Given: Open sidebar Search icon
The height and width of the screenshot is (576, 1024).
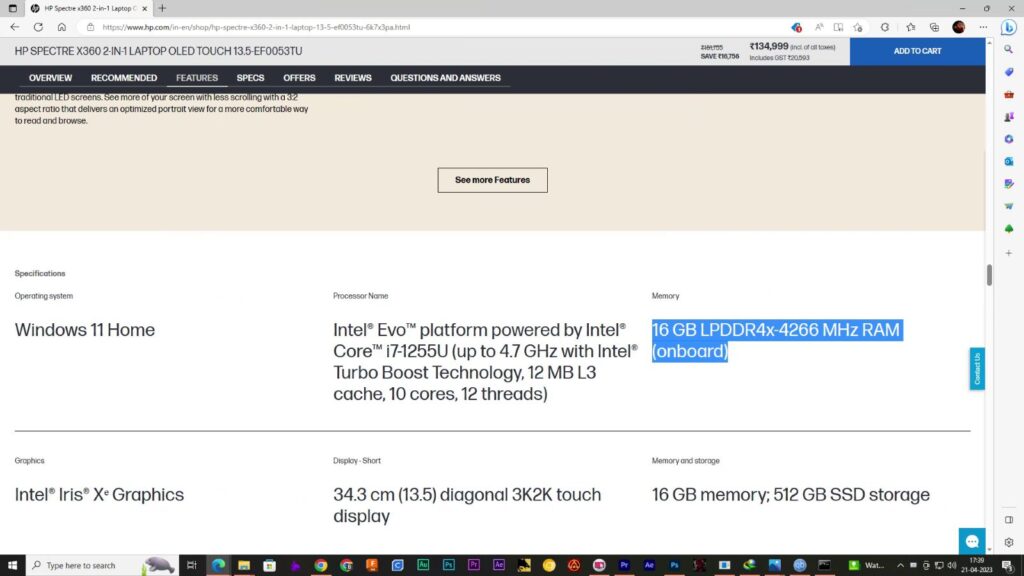Looking at the screenshot, I should click(1009, 50).
